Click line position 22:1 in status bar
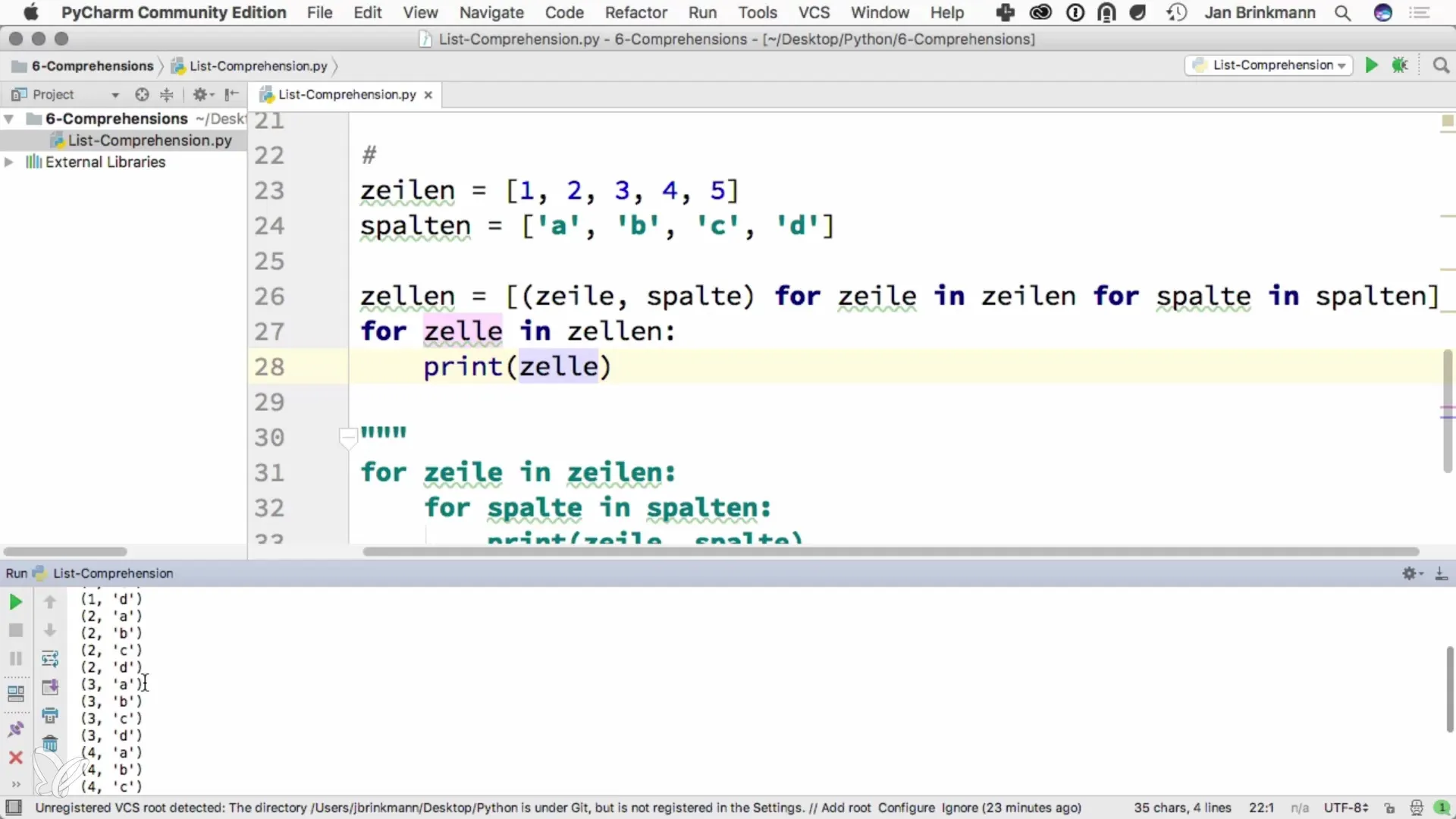 point(1261,808)
